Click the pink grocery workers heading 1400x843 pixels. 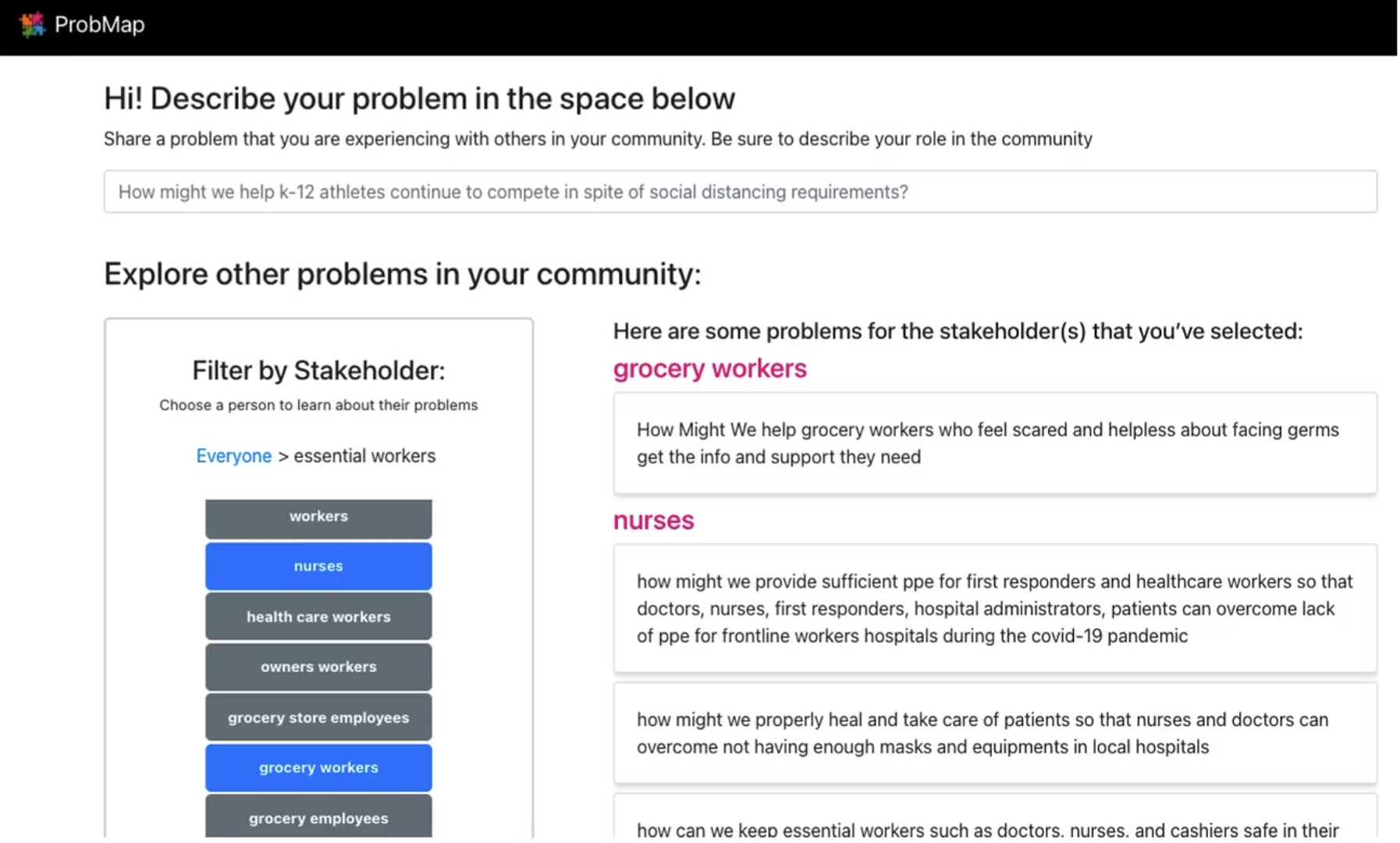(709, 368)
